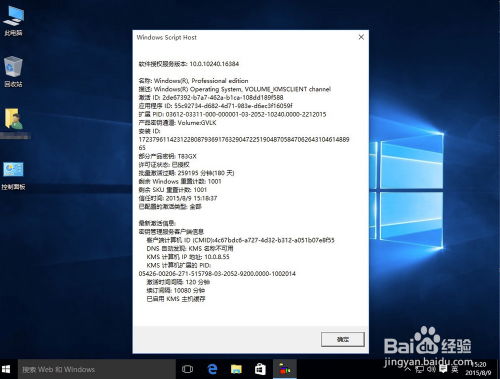Open File Explorer from the taskbar
The image size is (500, 379).
coord(236,369)
